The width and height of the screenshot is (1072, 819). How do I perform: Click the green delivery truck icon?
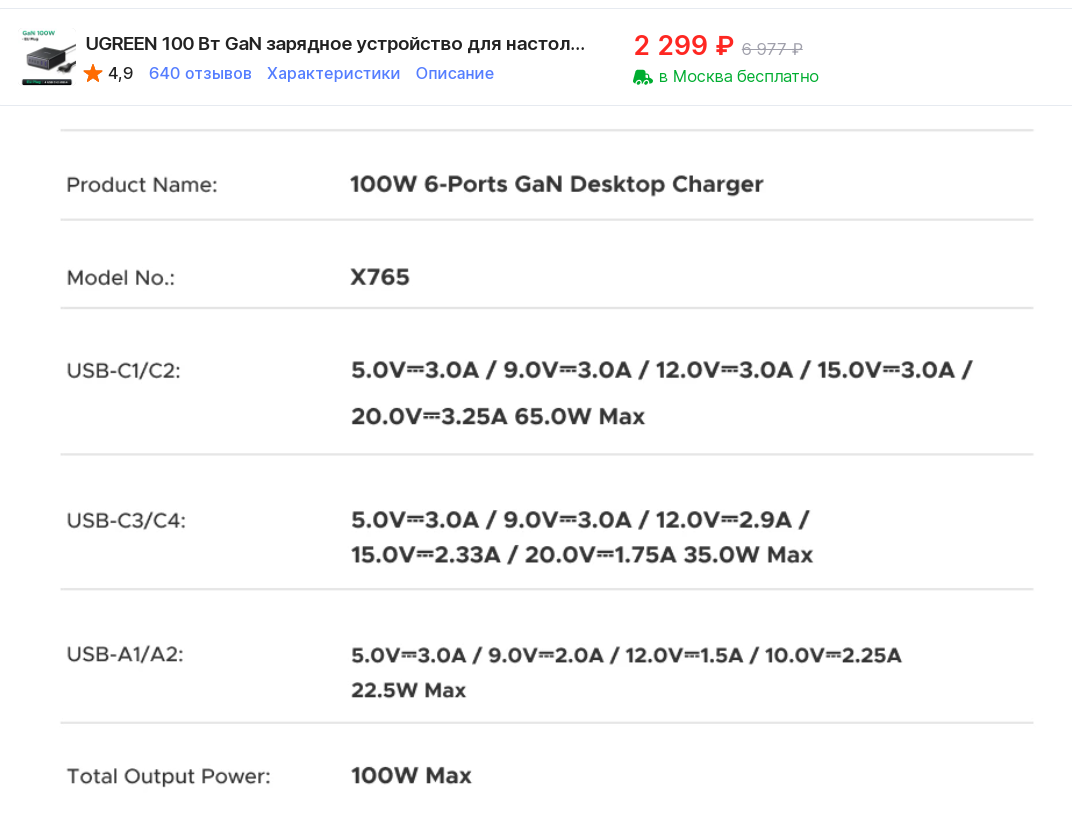tap(643, 77)
